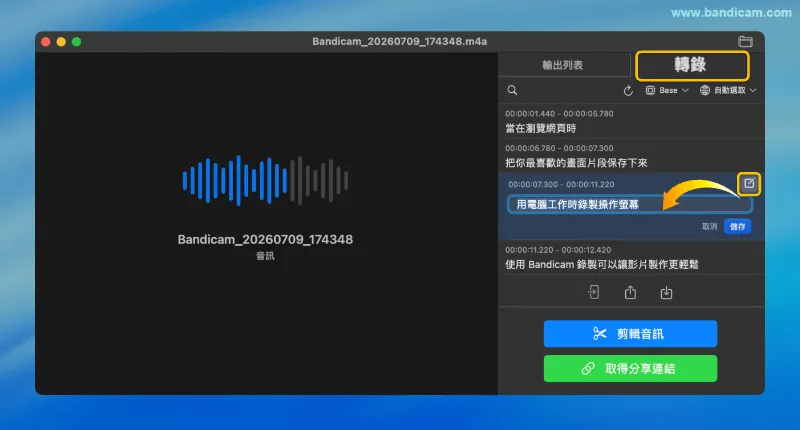Maximize the window with the green button
The image size is (800, 430).
click(77, 42)
